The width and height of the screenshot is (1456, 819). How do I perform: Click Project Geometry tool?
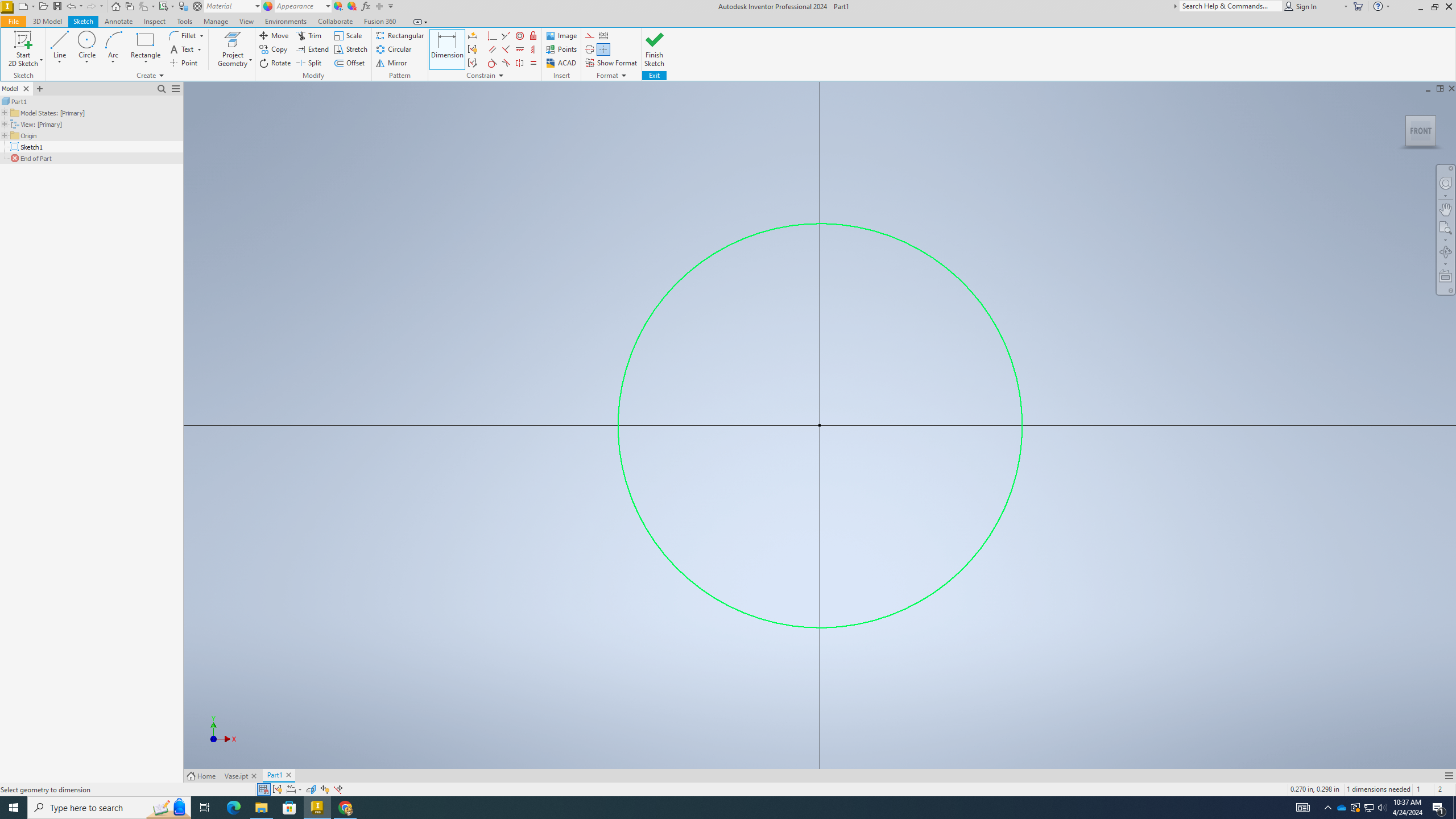[x=233, y=49]
